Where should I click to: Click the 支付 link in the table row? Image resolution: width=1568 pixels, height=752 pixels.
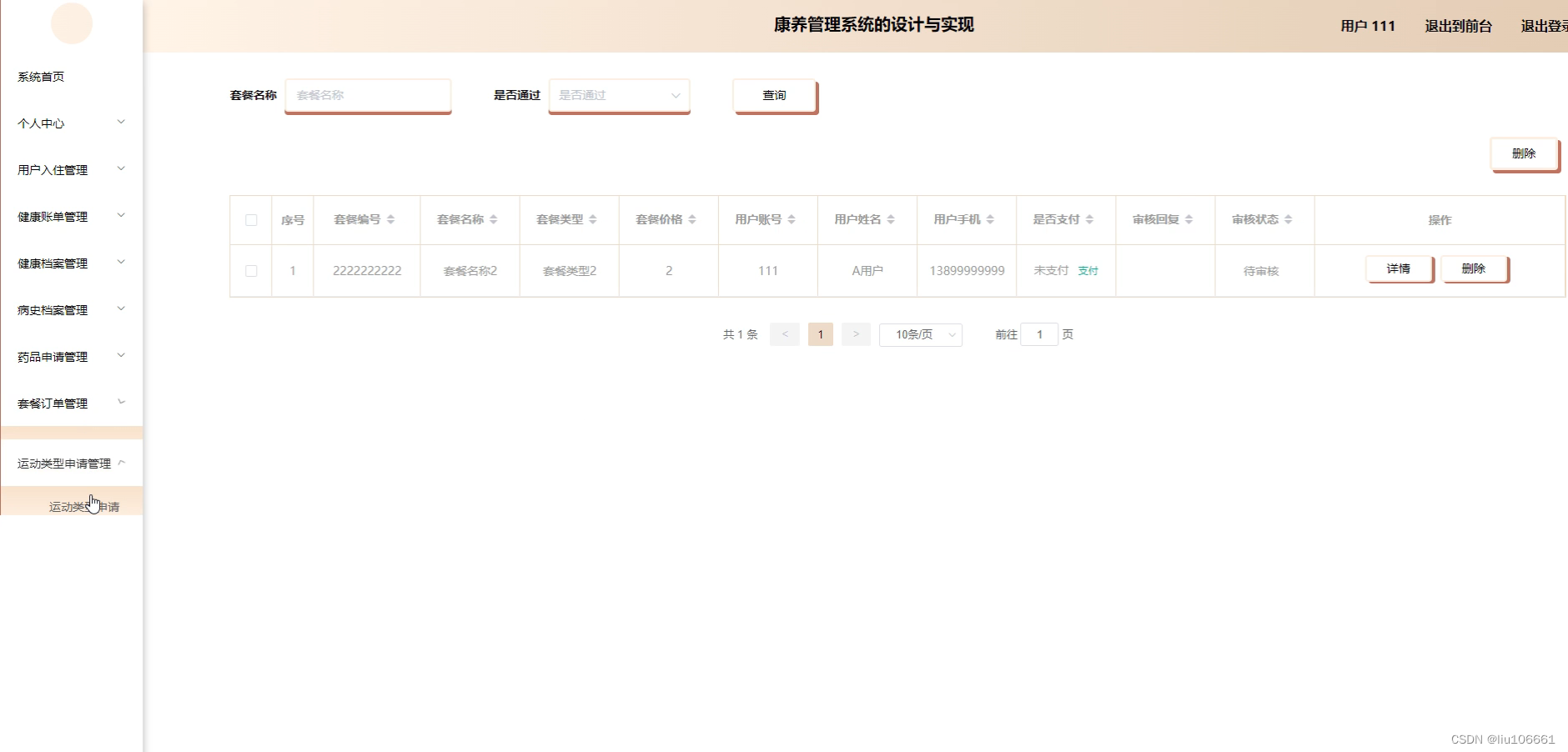point(1087,270)
